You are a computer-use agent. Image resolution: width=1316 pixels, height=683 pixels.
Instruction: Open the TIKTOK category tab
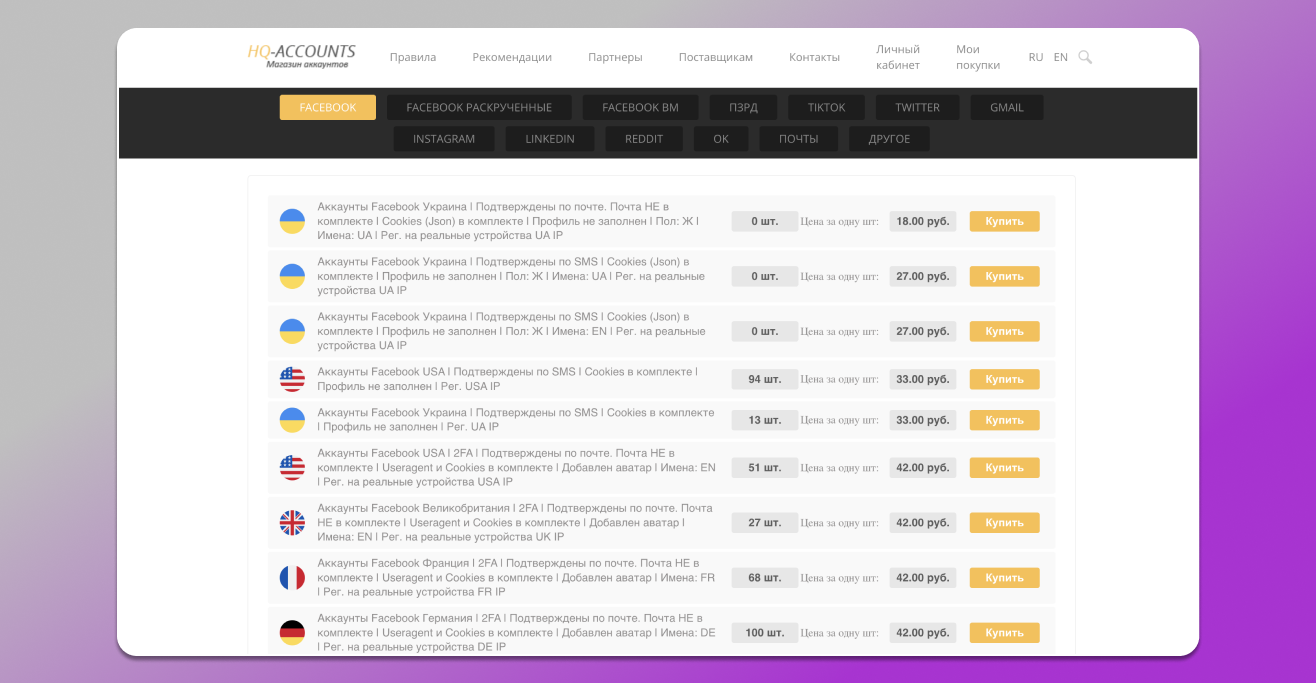click(x=827, y=107)
